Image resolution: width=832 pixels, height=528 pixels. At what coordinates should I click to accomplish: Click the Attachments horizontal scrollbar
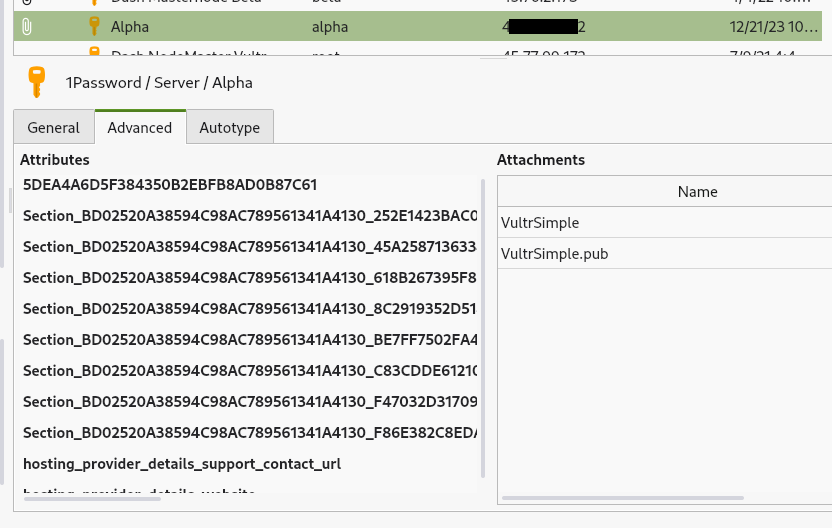[x=622, y=498]
